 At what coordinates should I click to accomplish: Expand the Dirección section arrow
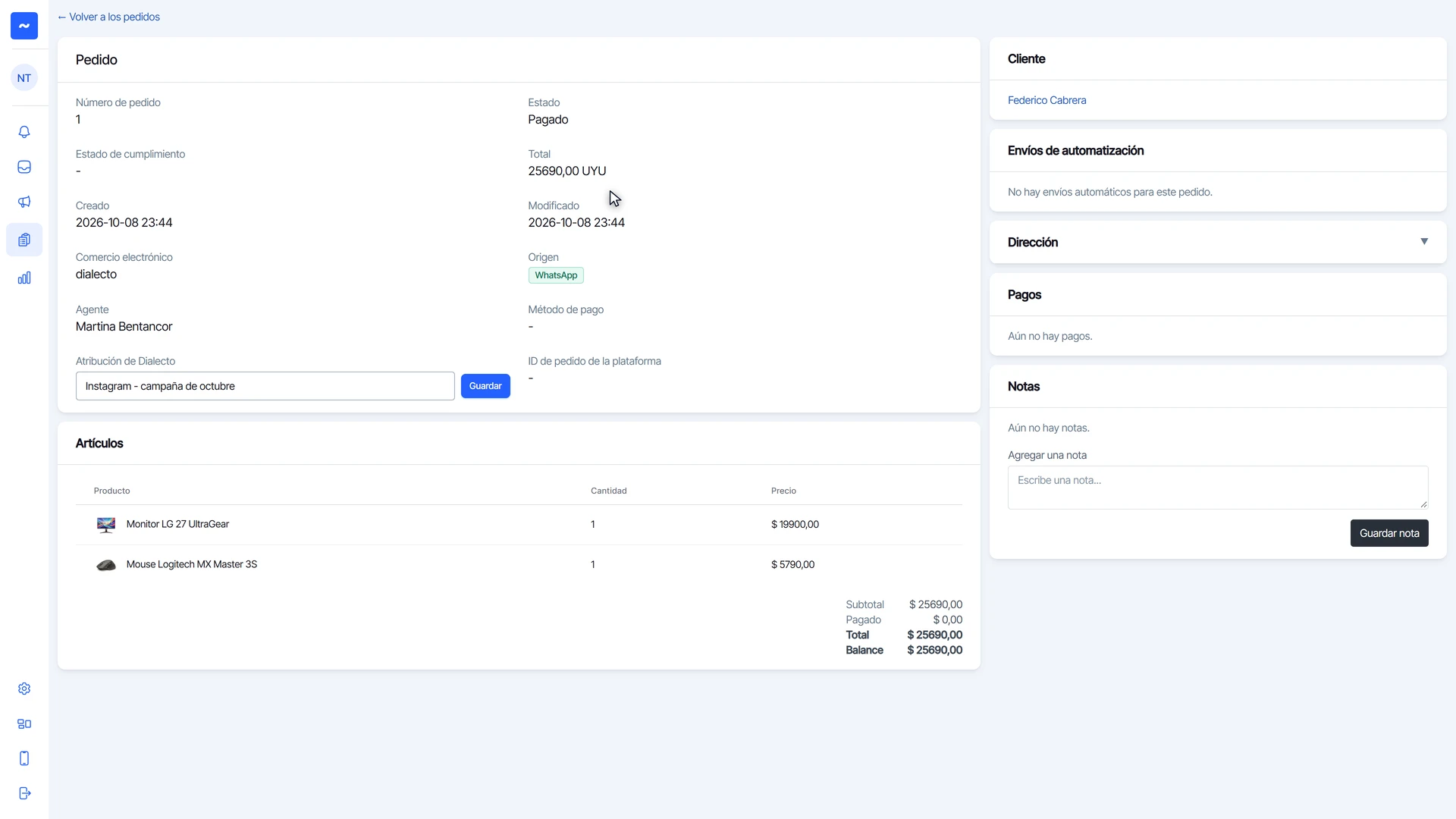click(1424, 242)
